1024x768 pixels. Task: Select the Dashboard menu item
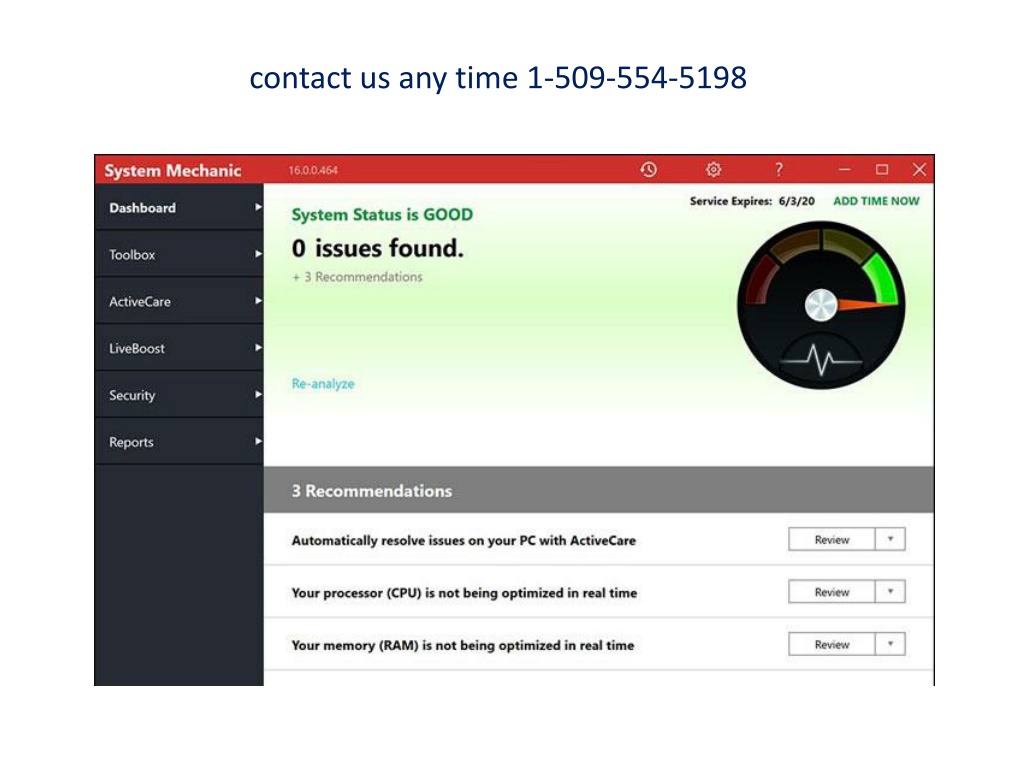coord(179,208)
